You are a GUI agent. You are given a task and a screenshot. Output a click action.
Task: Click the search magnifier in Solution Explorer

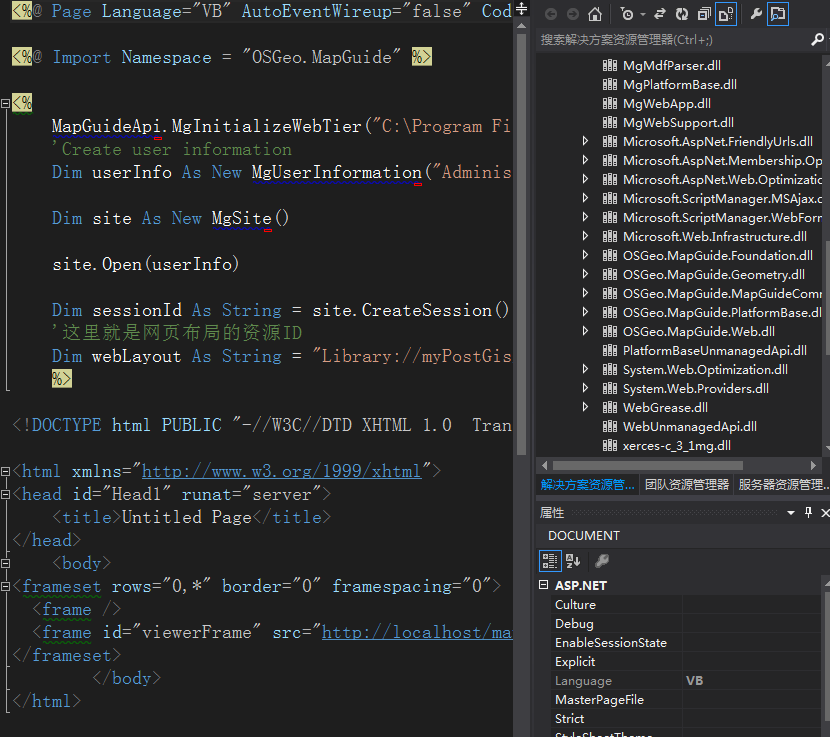point(817,41)
